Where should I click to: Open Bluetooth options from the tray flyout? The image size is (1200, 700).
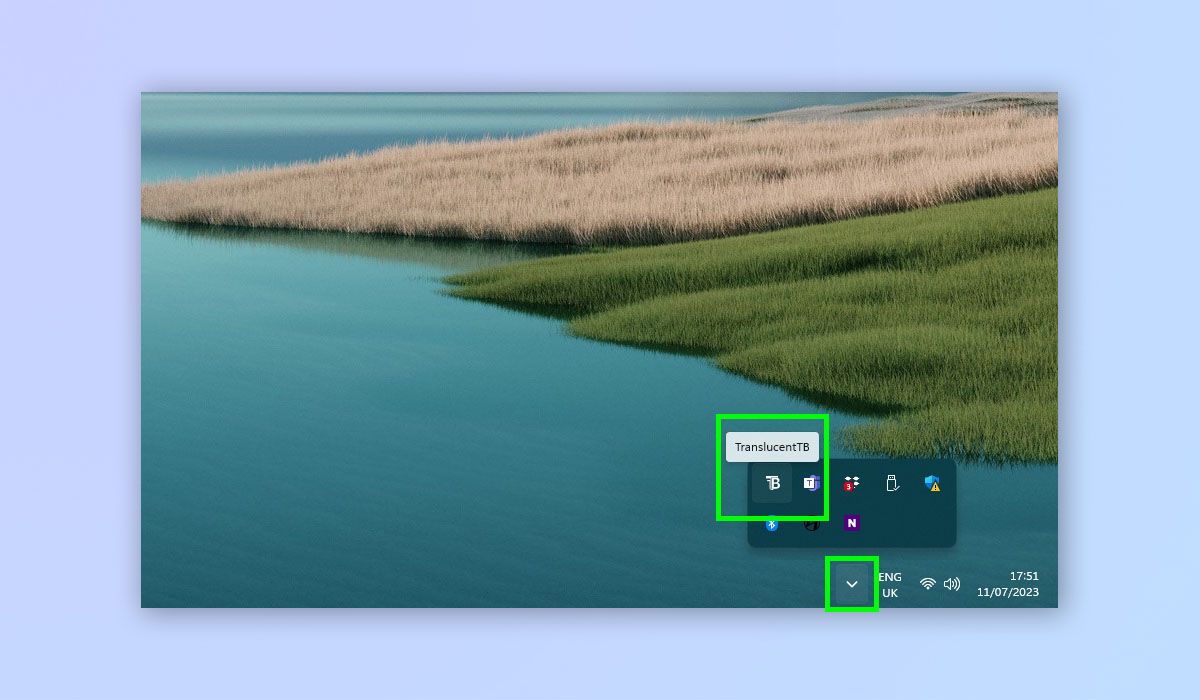[771, 522]
